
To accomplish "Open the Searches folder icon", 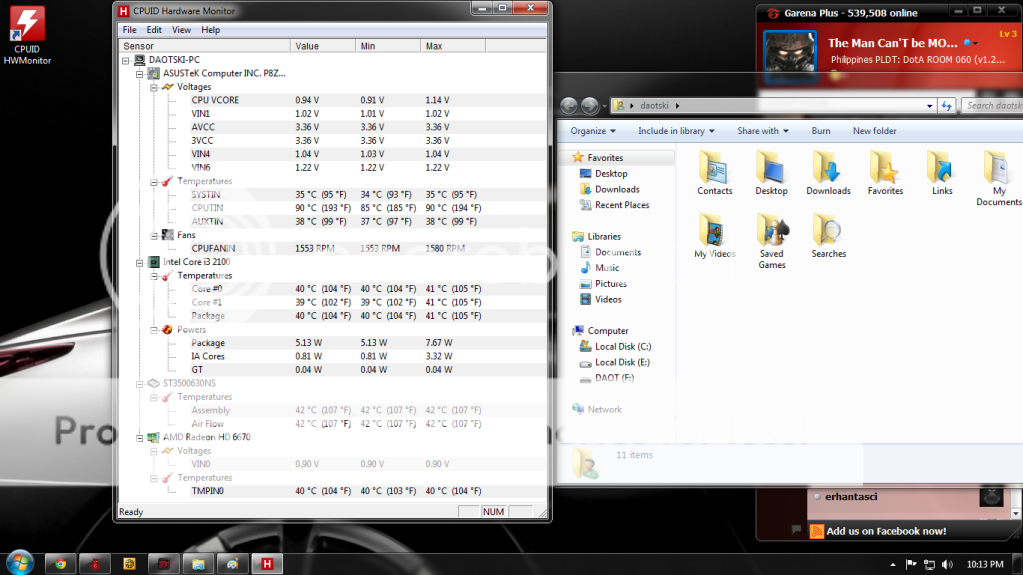I will pyautogui.click(x=829, y=236).
